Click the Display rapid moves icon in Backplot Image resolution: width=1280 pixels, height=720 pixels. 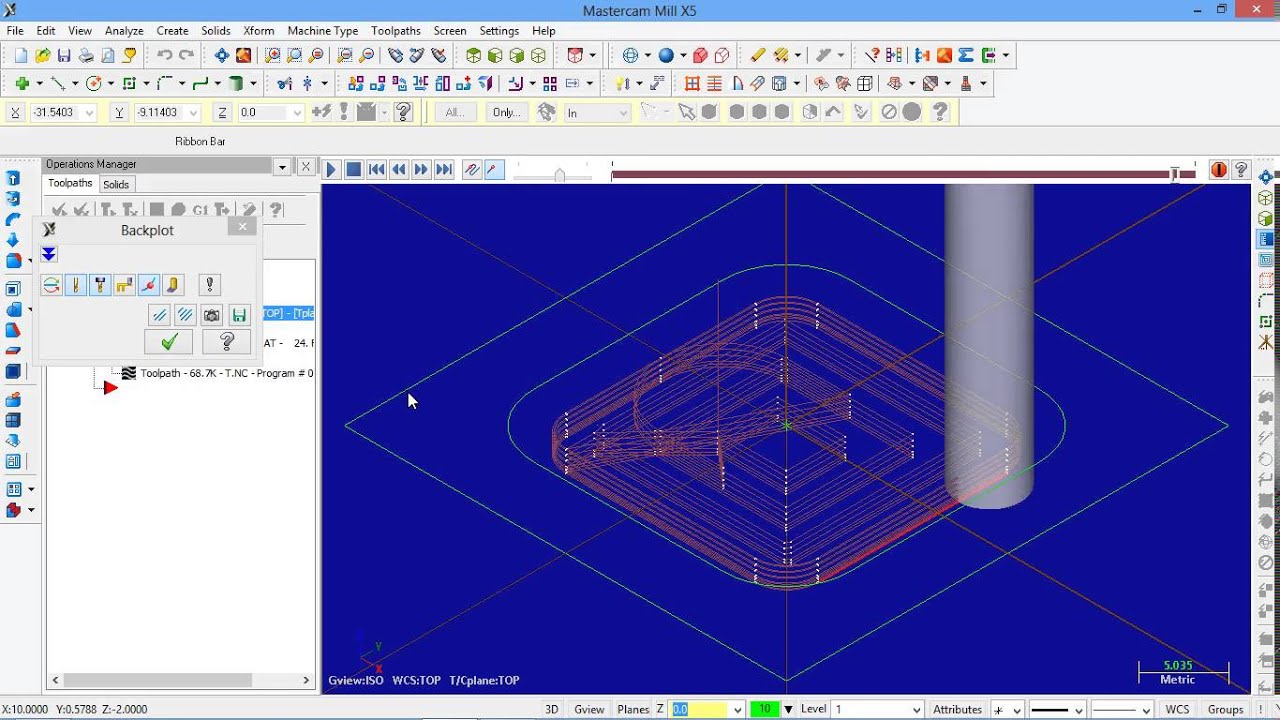click(x=124, y=285)
